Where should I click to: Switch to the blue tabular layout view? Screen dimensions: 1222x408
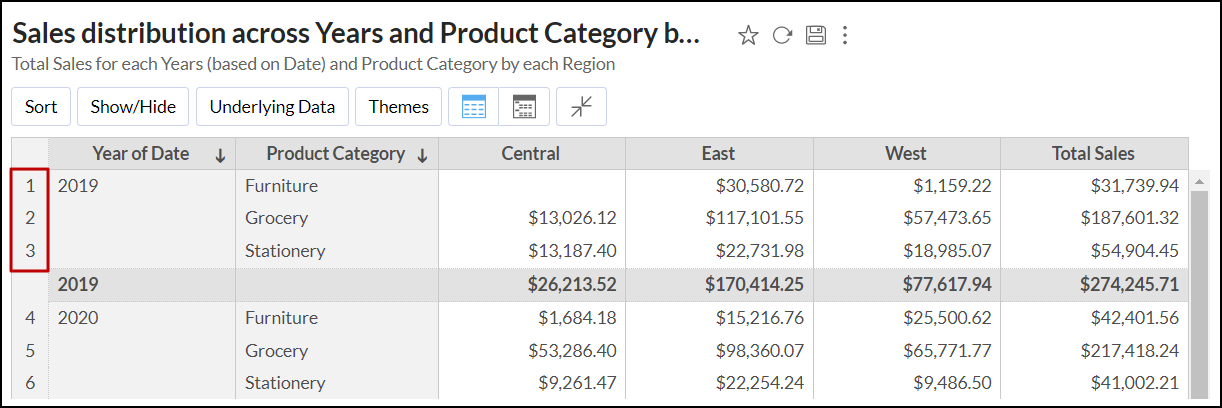click(x=474, y=107)
